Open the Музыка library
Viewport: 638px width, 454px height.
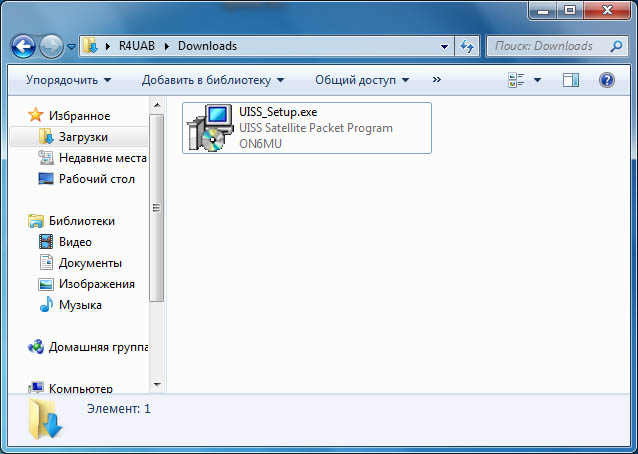coord(80,305)
